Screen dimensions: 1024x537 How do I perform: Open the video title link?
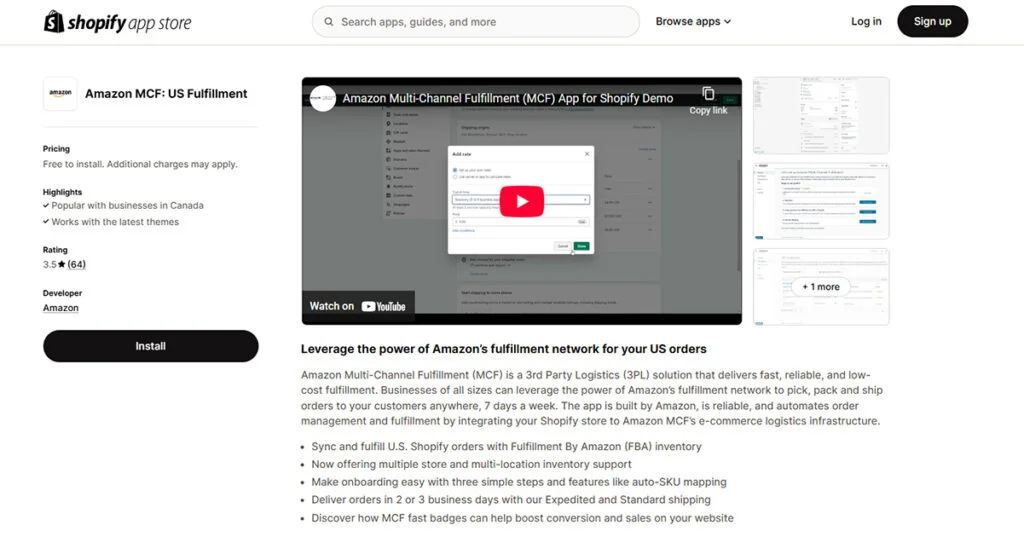coord(507,99)
